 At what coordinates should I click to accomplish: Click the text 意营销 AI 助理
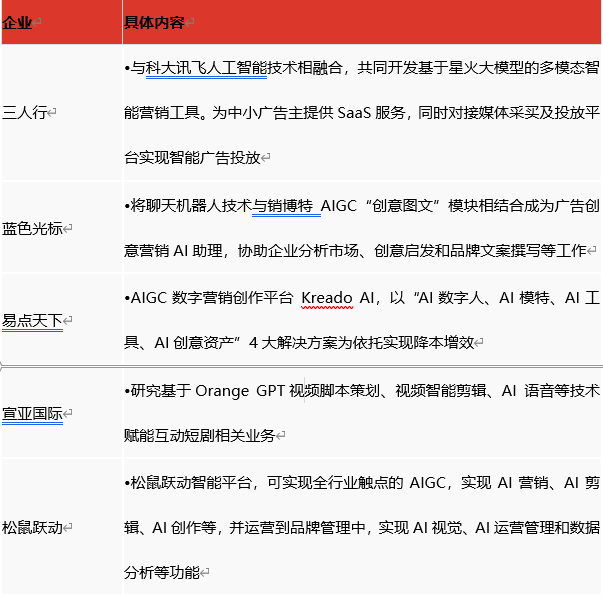point(173,251)
